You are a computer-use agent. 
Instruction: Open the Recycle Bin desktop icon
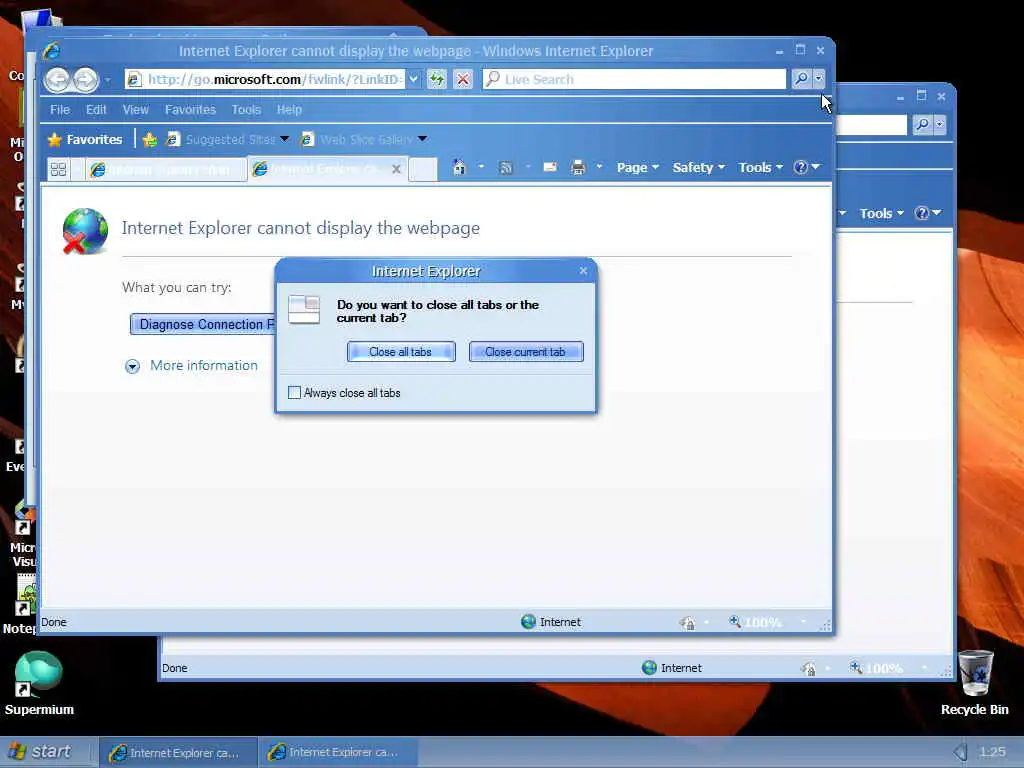(x=975, y=683)
